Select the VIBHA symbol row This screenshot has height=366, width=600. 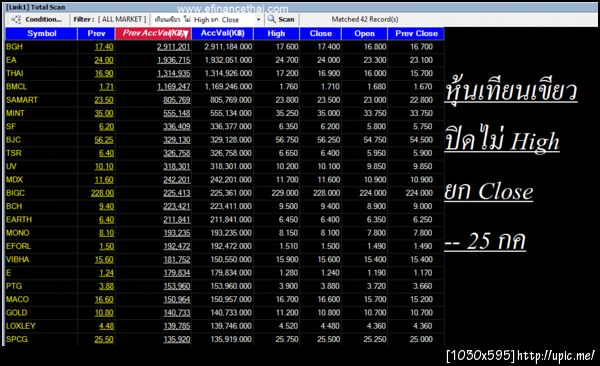(225, 260)
